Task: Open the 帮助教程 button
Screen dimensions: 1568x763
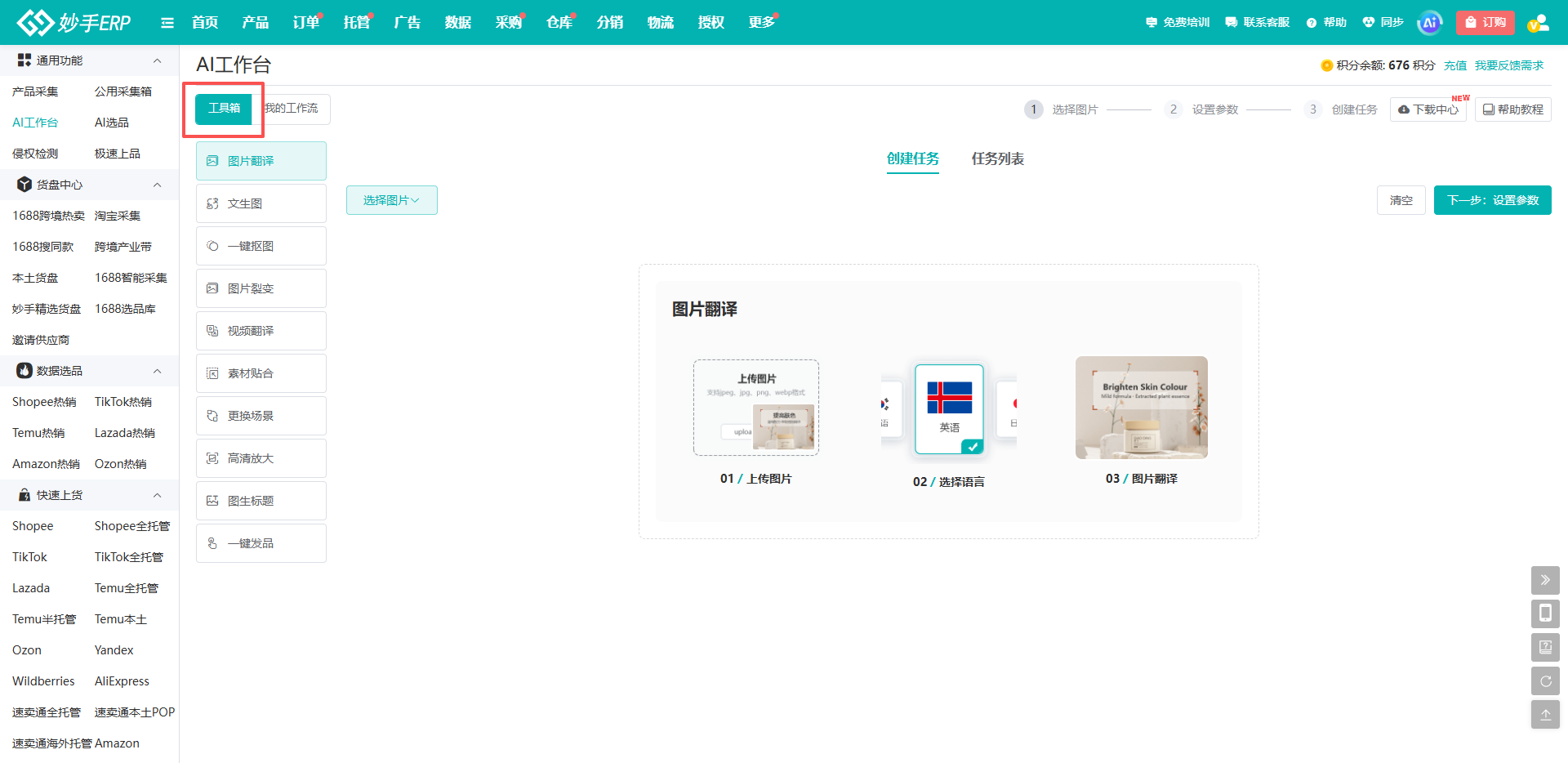Action: [1513, 109]
